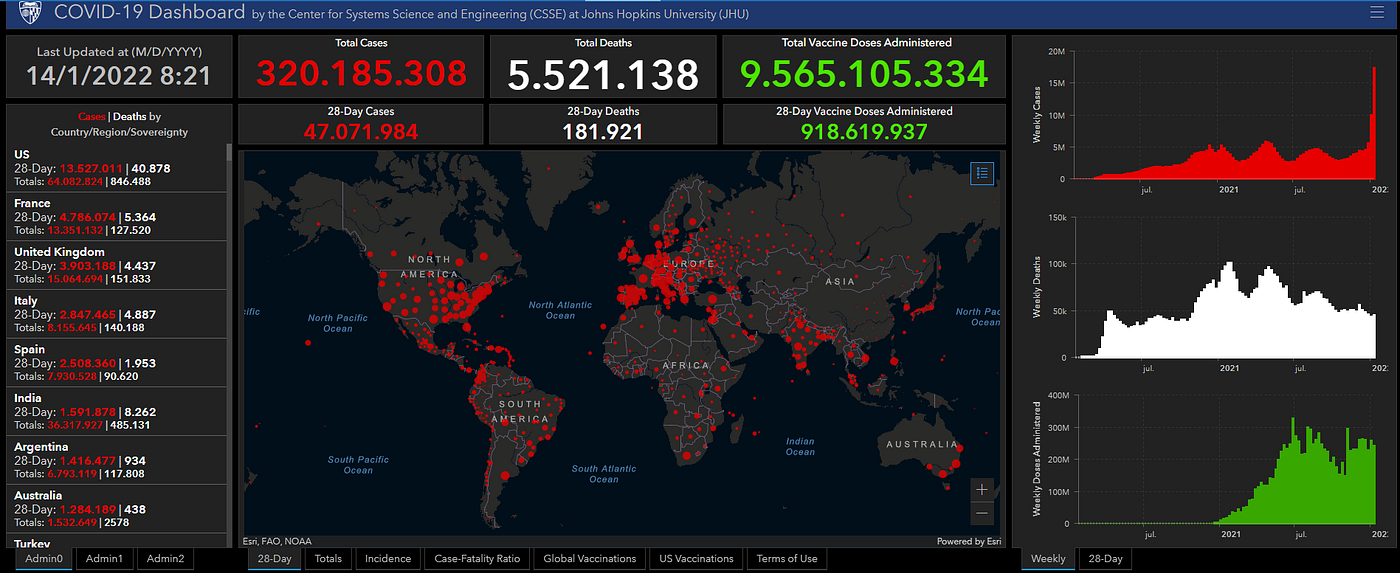Open the US Vaccinations tab
1400x573 pixels.
[x=696, y=559]
